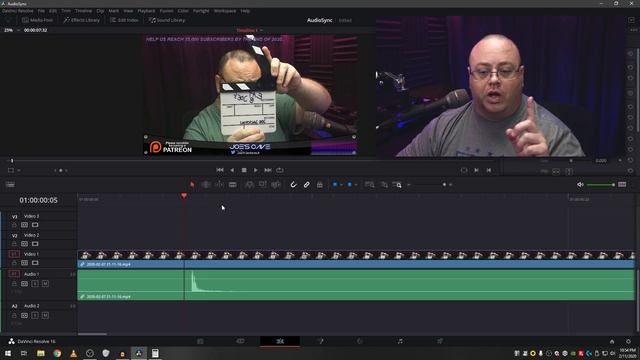Open the audio meter DIM button
640x360 pixels.
click(622, 185)
